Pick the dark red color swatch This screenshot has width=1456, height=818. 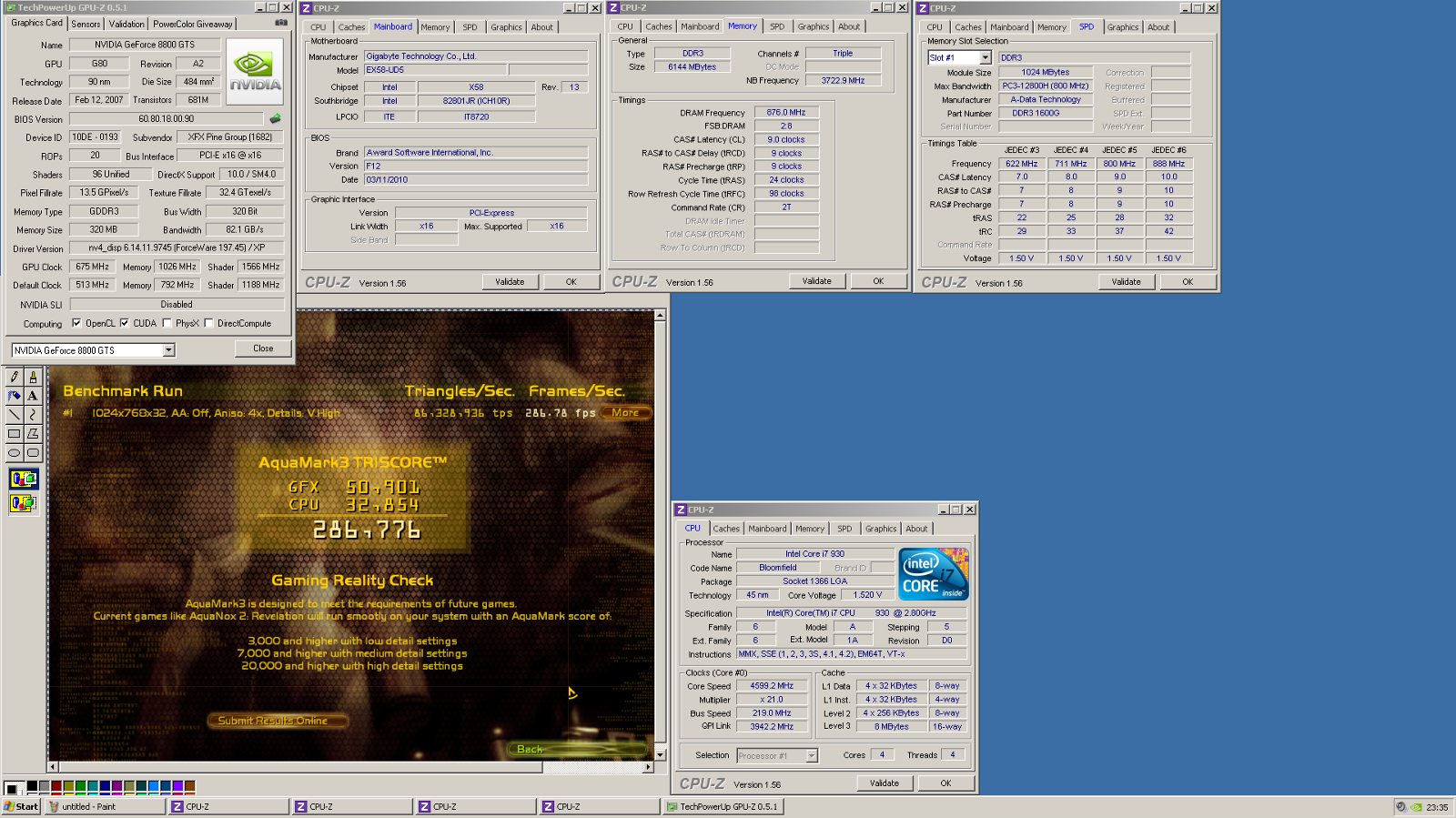56,784
